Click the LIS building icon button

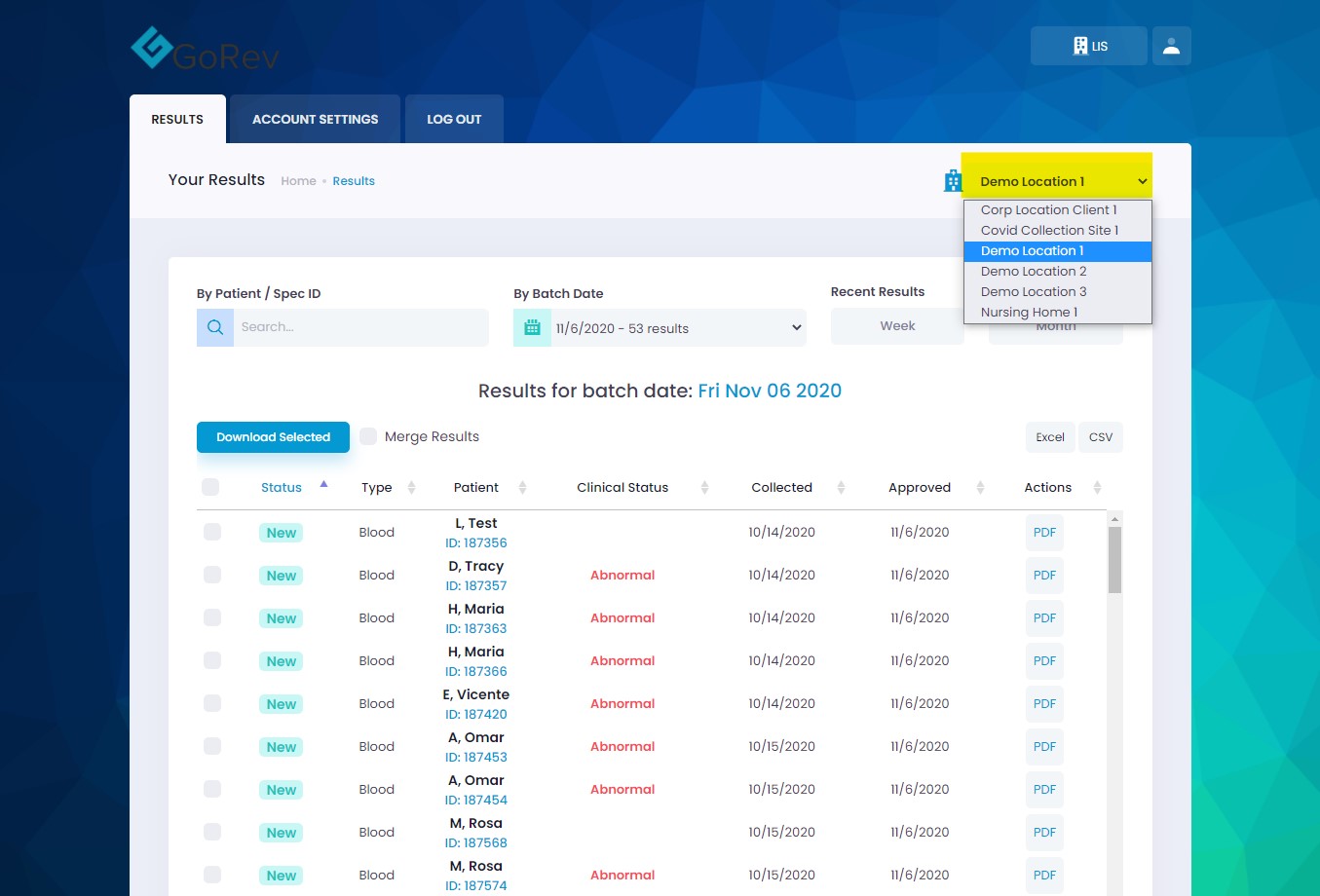click(x=1088, y=46)
